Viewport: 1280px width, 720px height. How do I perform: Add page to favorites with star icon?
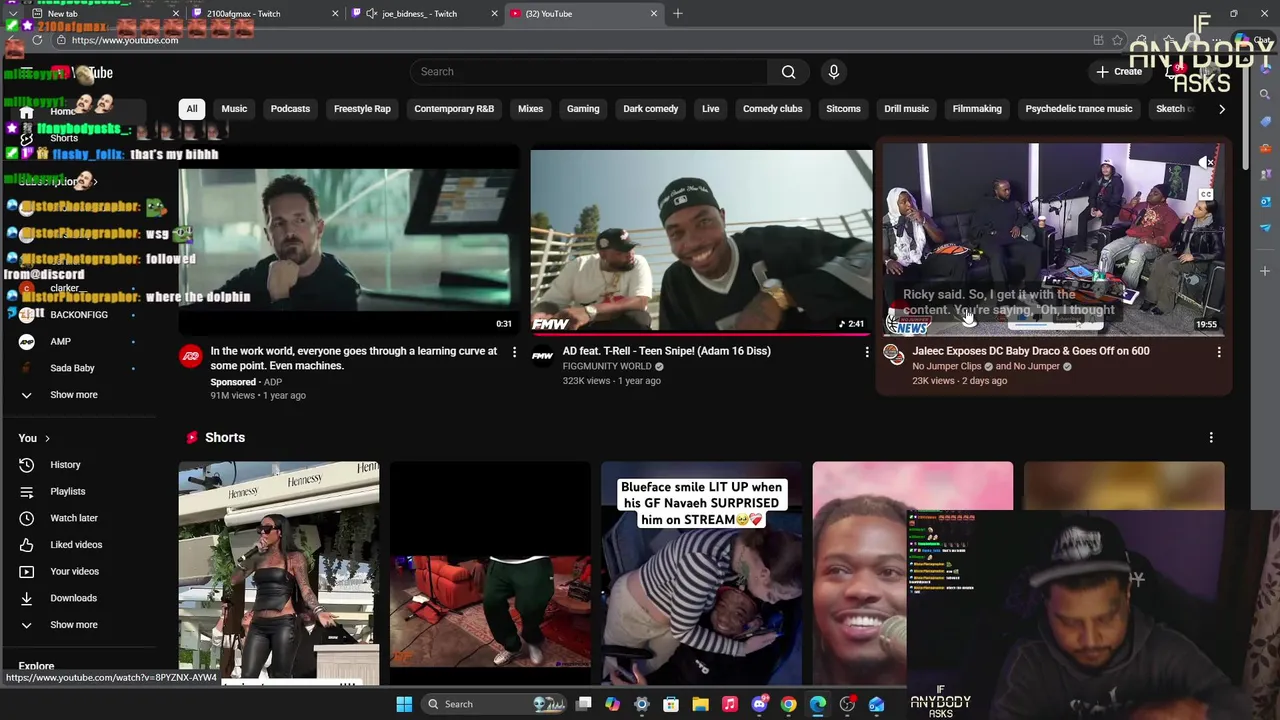(1118, 40)
